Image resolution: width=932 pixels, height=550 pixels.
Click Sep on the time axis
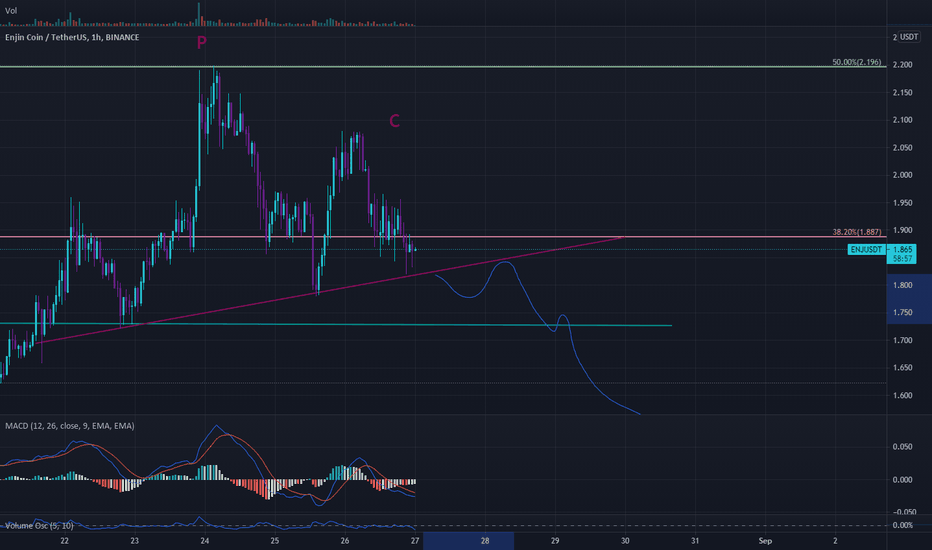click(x=765, y=541)
